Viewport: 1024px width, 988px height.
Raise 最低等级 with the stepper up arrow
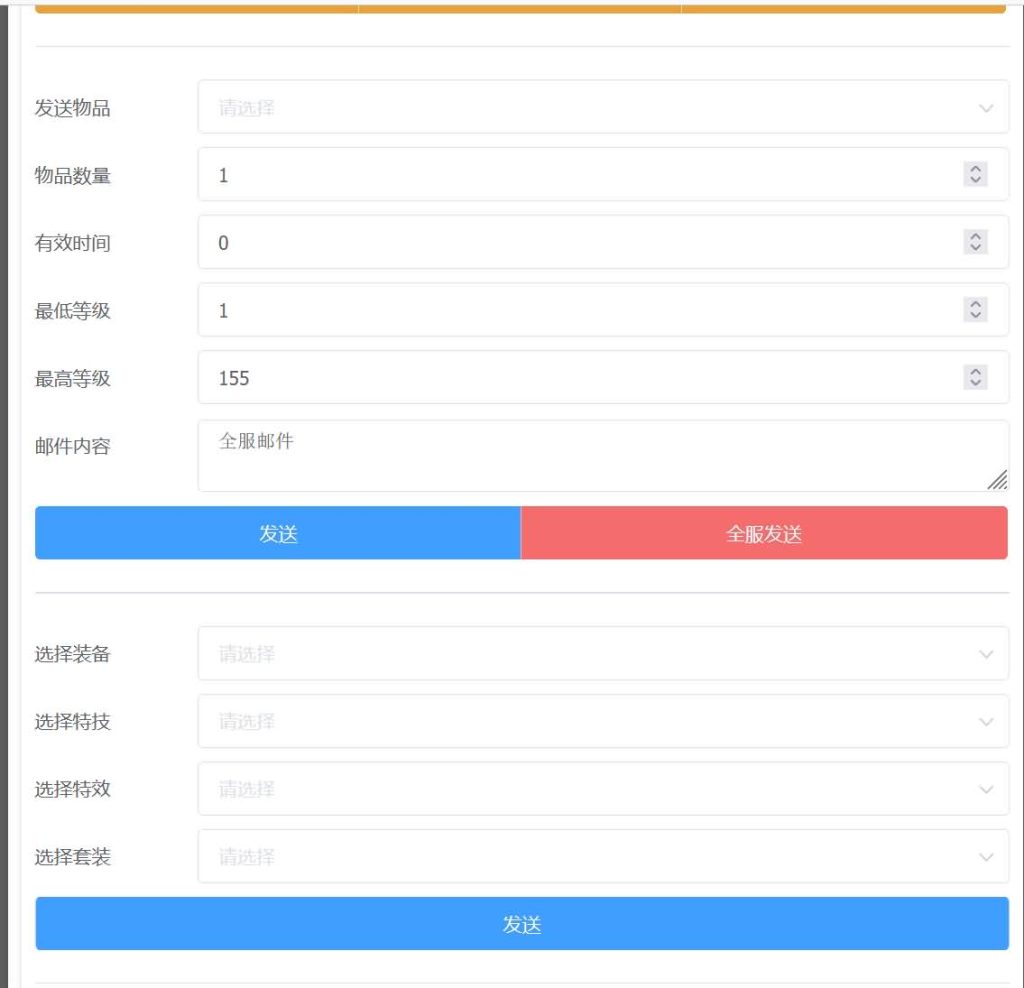975,304
